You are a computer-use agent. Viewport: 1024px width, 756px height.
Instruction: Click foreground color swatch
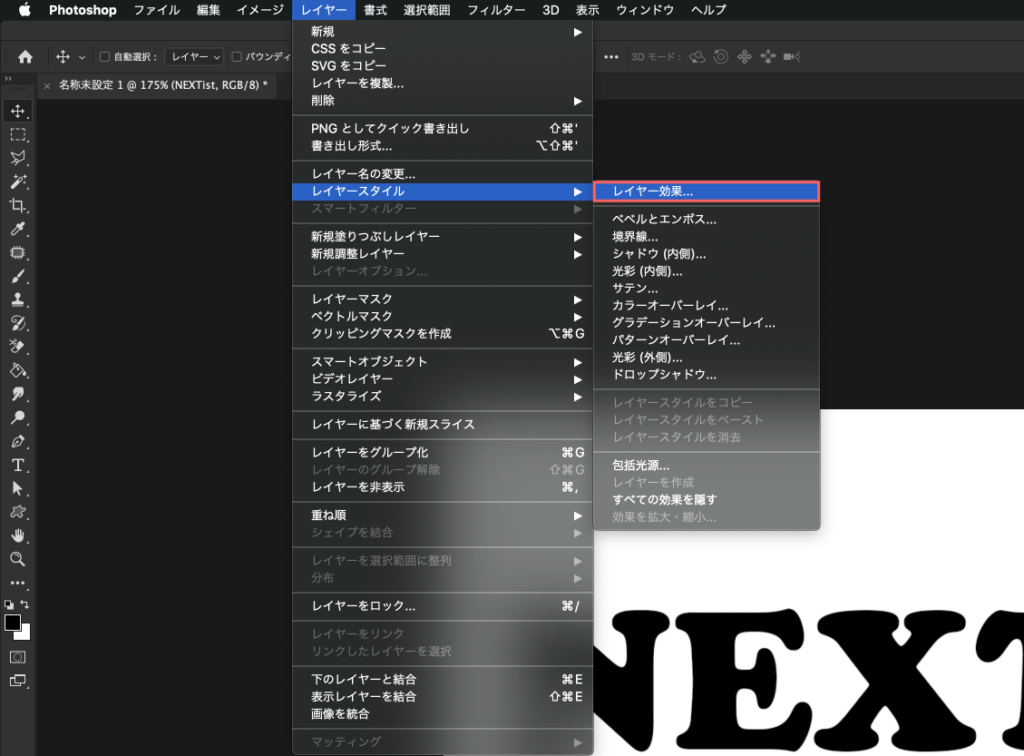pos(12,622)
